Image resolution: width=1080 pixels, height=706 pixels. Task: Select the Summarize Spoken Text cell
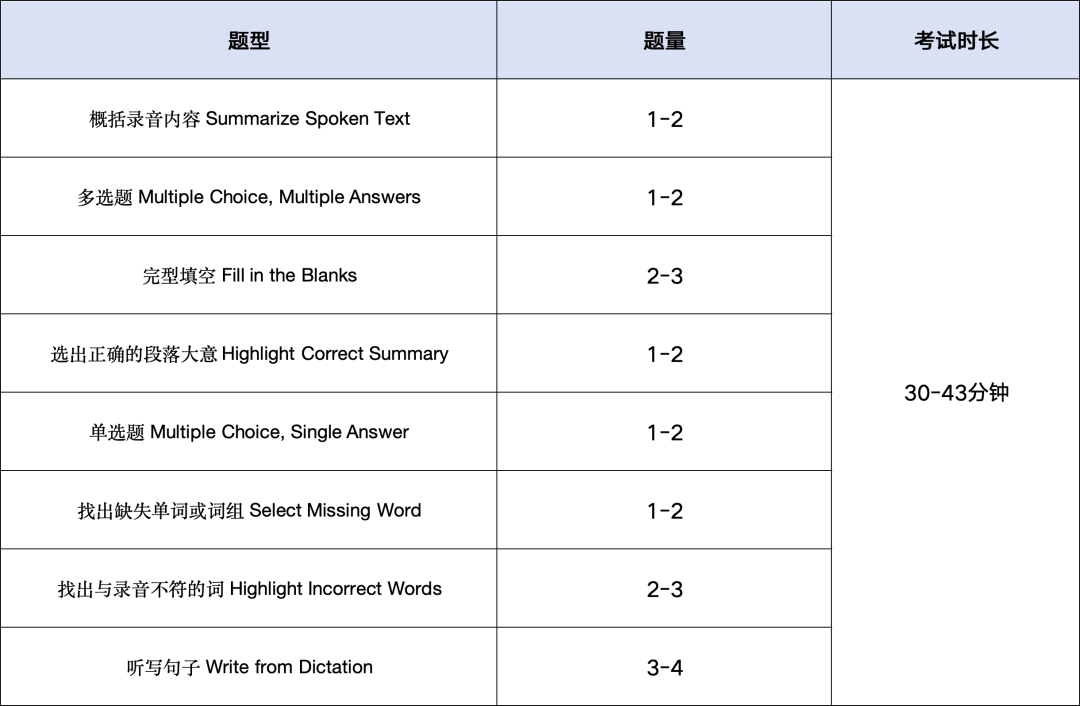tap(249, 118)
